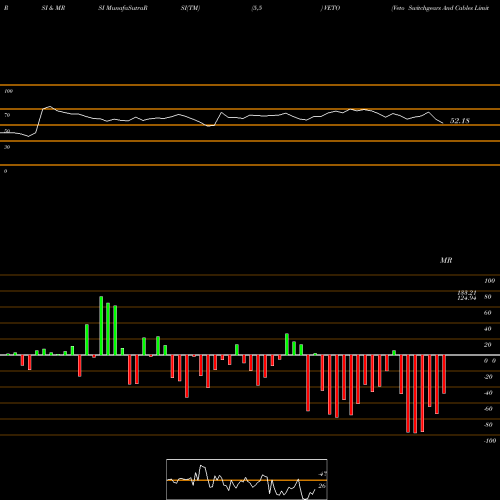Click the MR axis label -100

[x=490, y=441]
